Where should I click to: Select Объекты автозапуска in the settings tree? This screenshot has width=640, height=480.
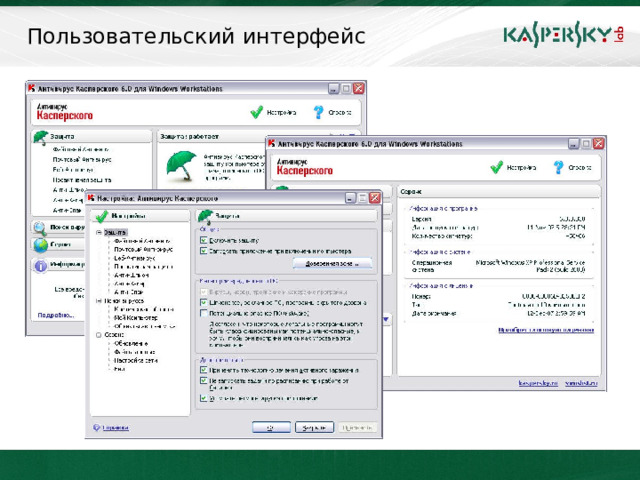145,326
